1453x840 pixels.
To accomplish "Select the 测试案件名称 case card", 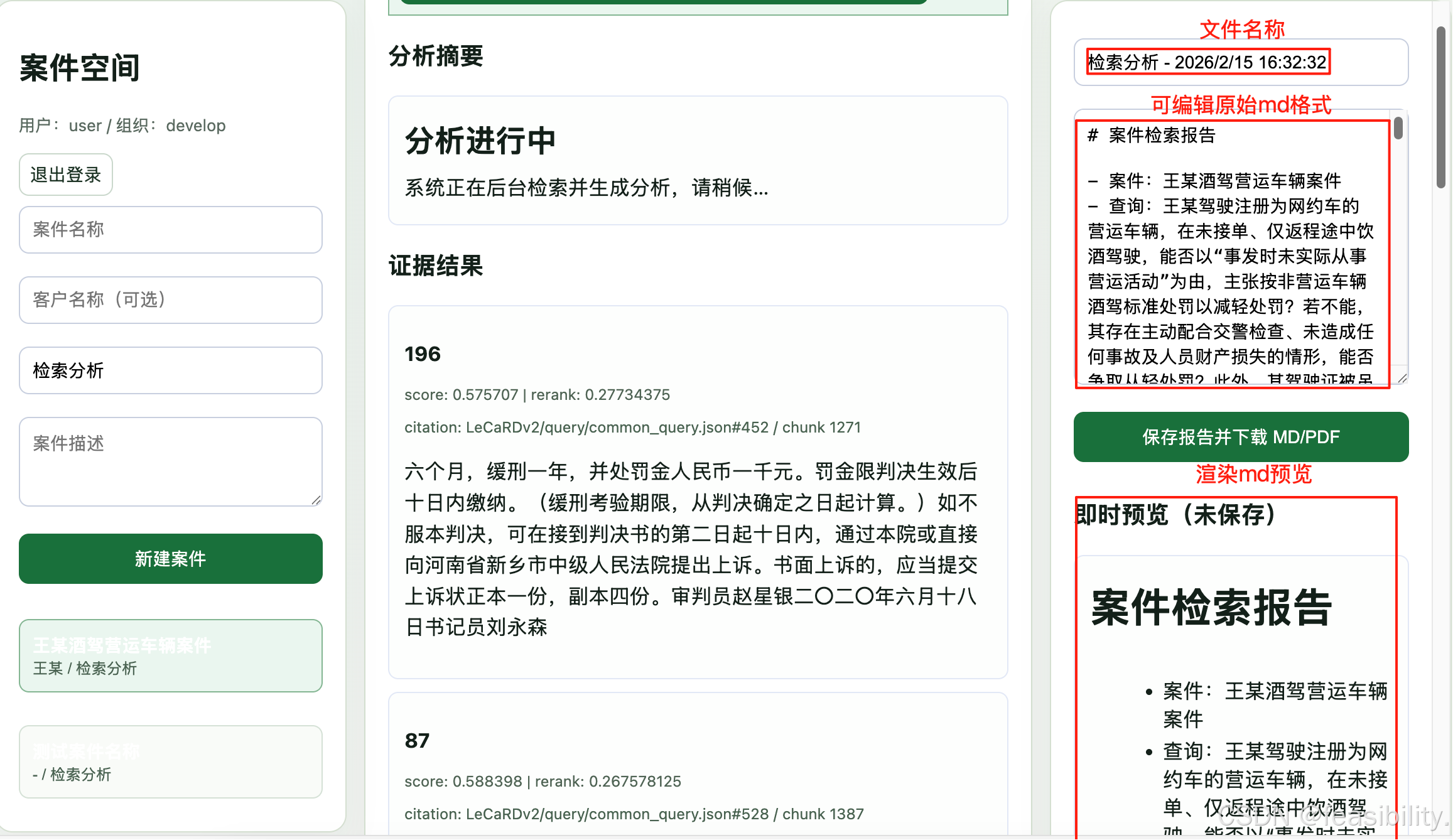I will 170,762.
